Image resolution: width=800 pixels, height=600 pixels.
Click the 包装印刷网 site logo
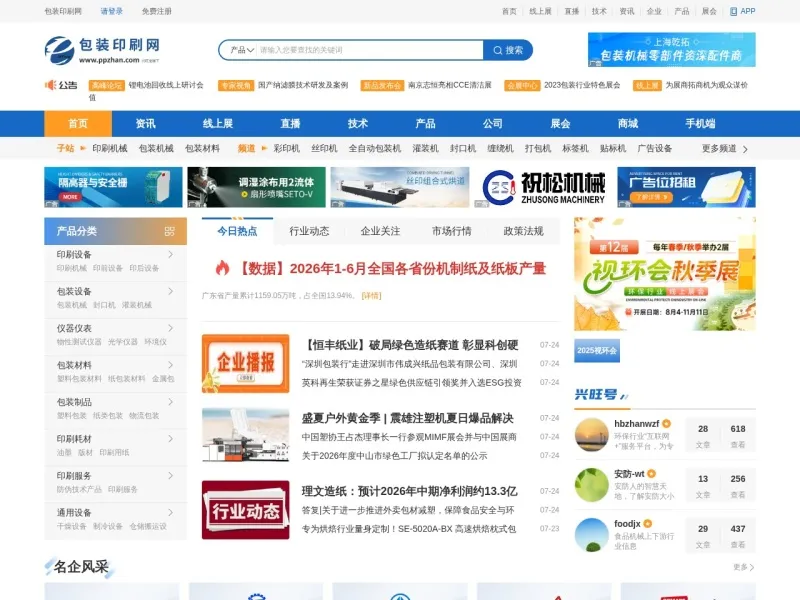102,50
